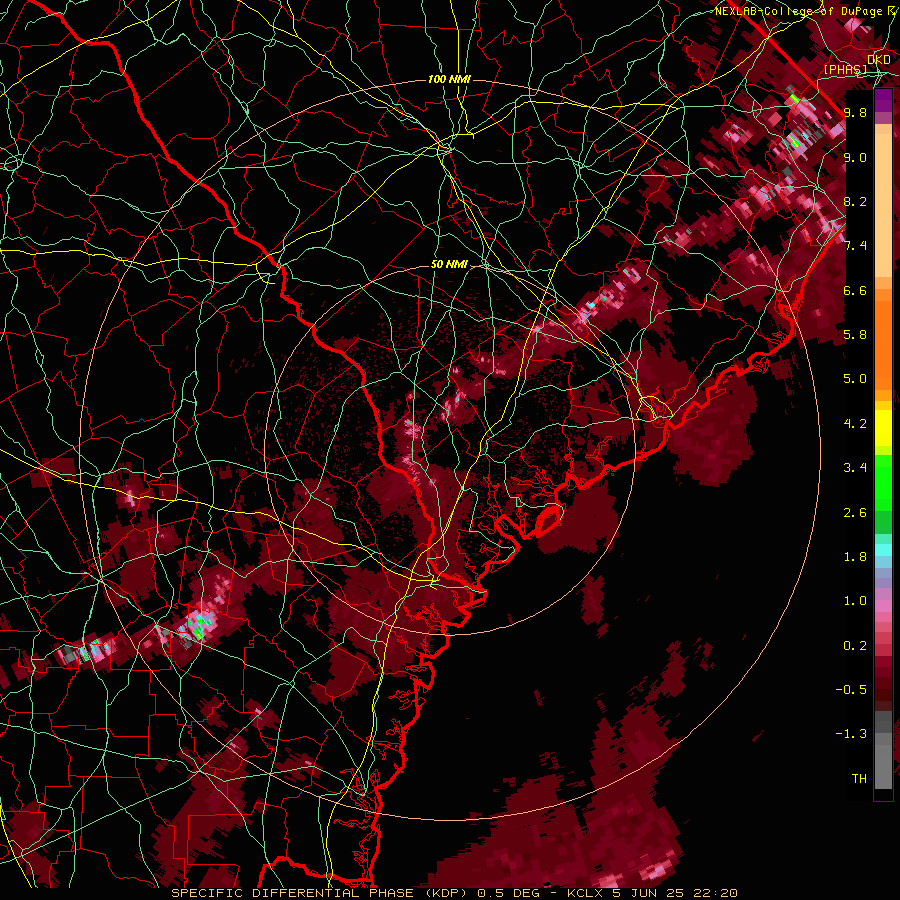900x900 pixels.
Task: Click the 0.2 scale value
Action: click(x=855, y=646)
